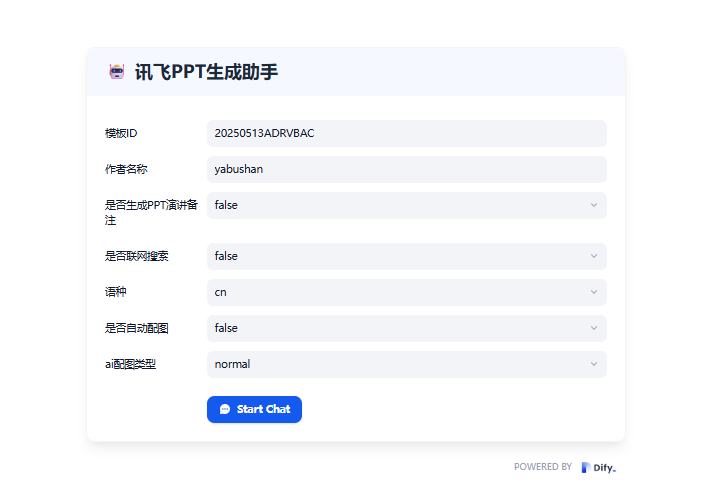Click the chevron arrow in 是否自动配图 row
The height and width of the screenshot is (487, 705).
click(594, 328)
